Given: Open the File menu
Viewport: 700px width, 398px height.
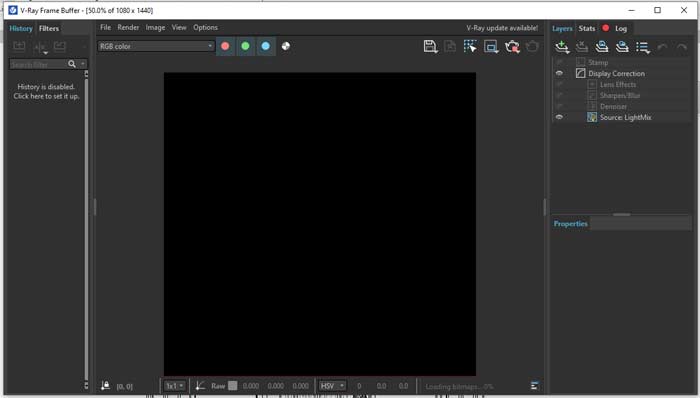Looking at the screenshot, I should pyautogui.click(x=105, y=27).
